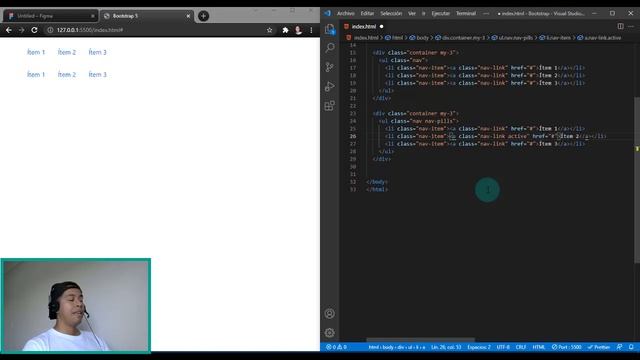
Task: Open the Search view in activity bar
Action: 330,48
